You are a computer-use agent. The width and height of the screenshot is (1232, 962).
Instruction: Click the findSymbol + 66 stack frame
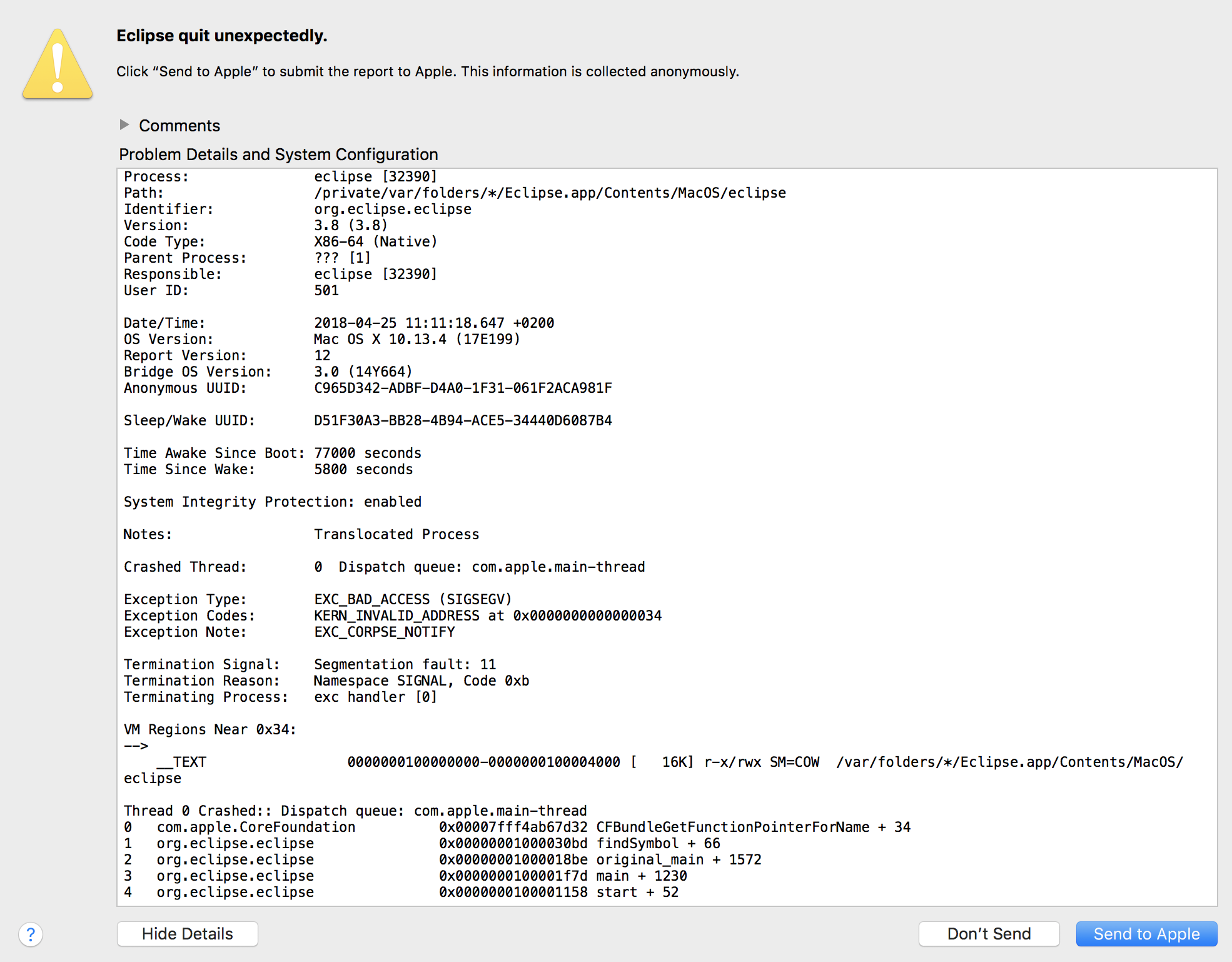coord(657,844)
